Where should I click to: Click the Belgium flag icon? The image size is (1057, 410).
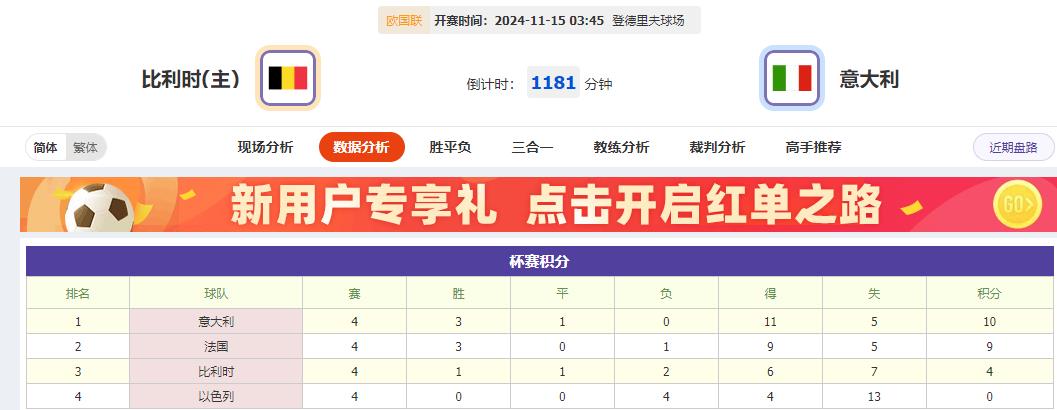[288, 78]
